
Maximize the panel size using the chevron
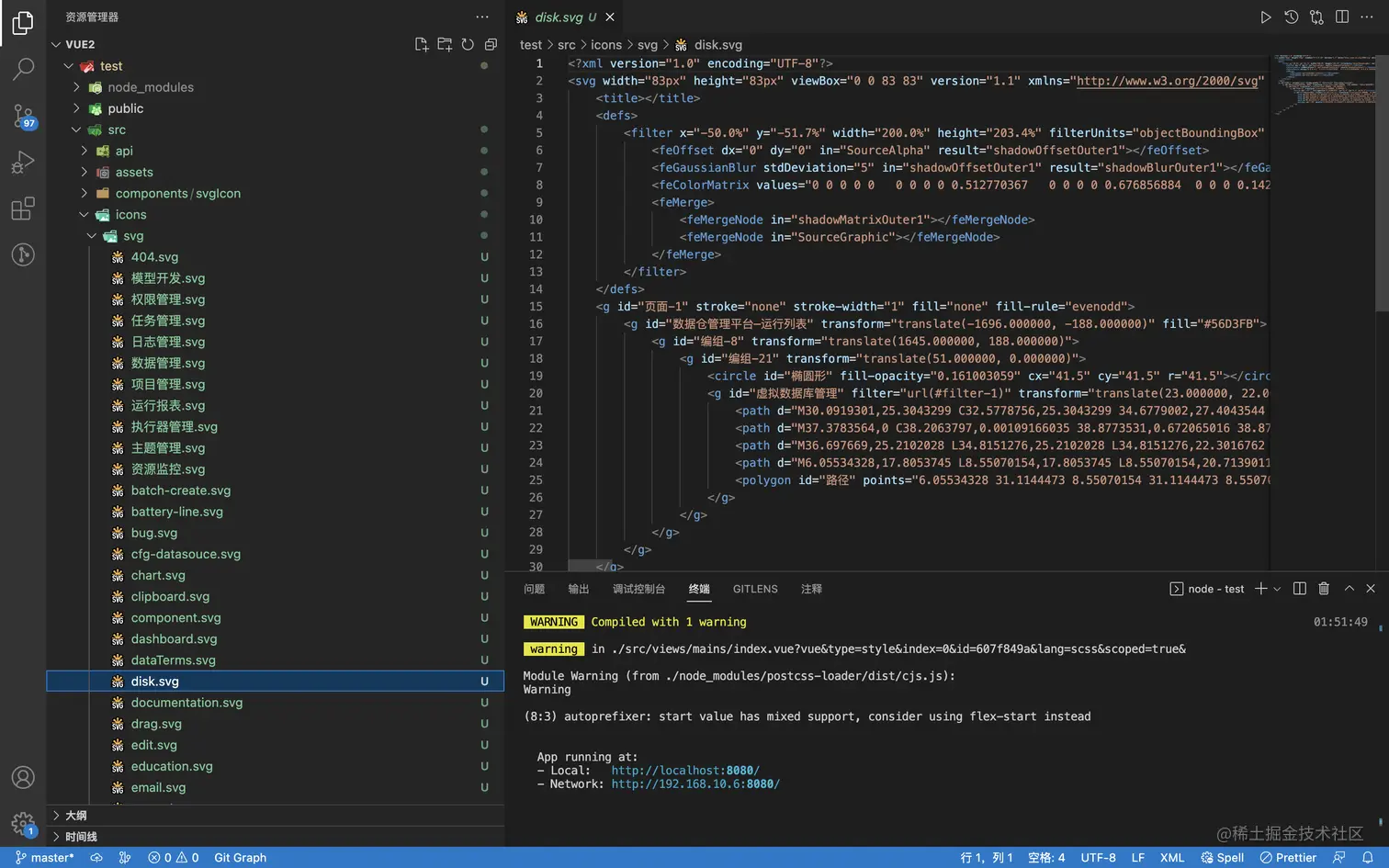tap(1349, 589)
